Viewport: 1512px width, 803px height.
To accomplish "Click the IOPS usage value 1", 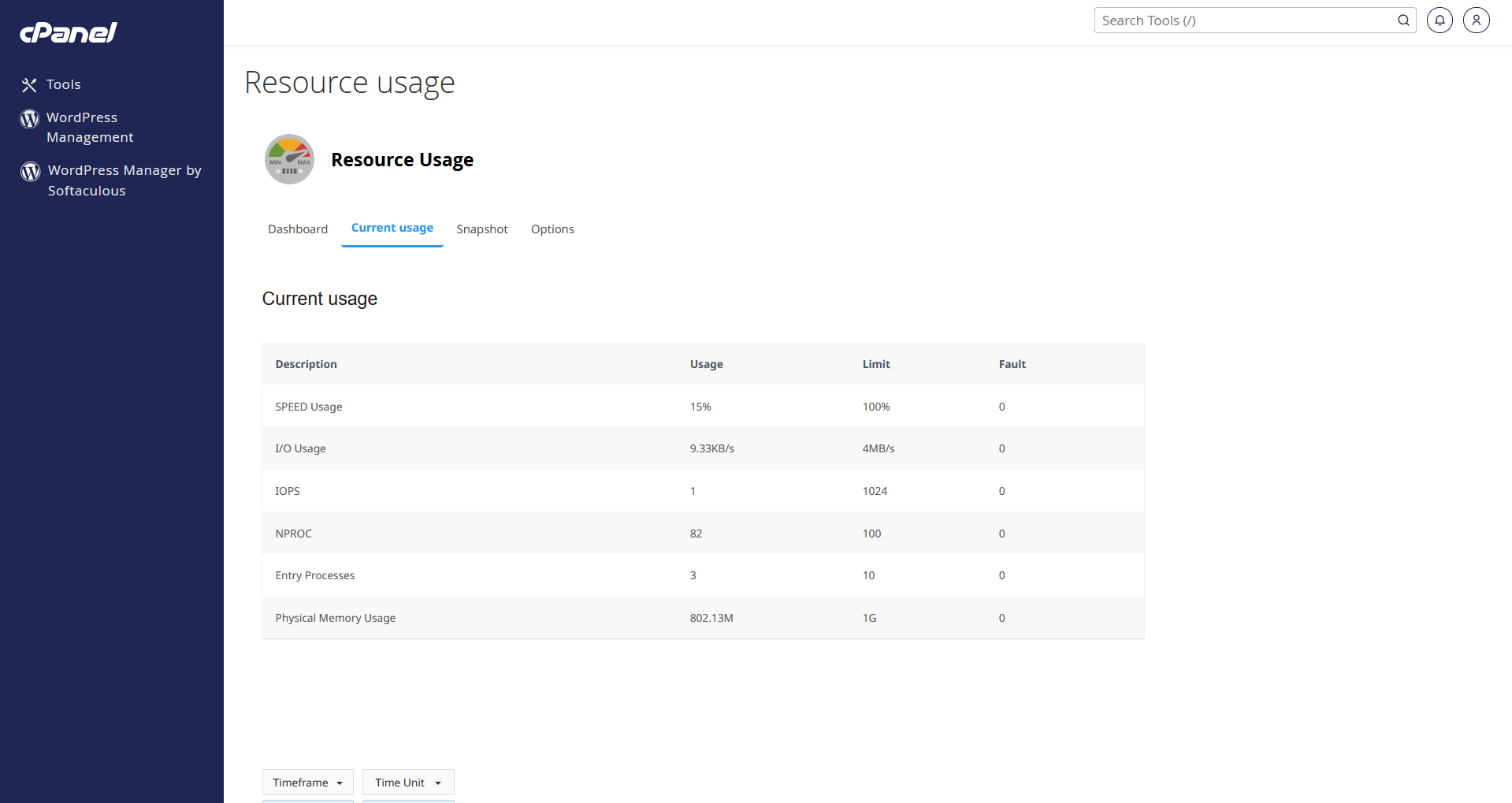I will click(x=693, y=491).
